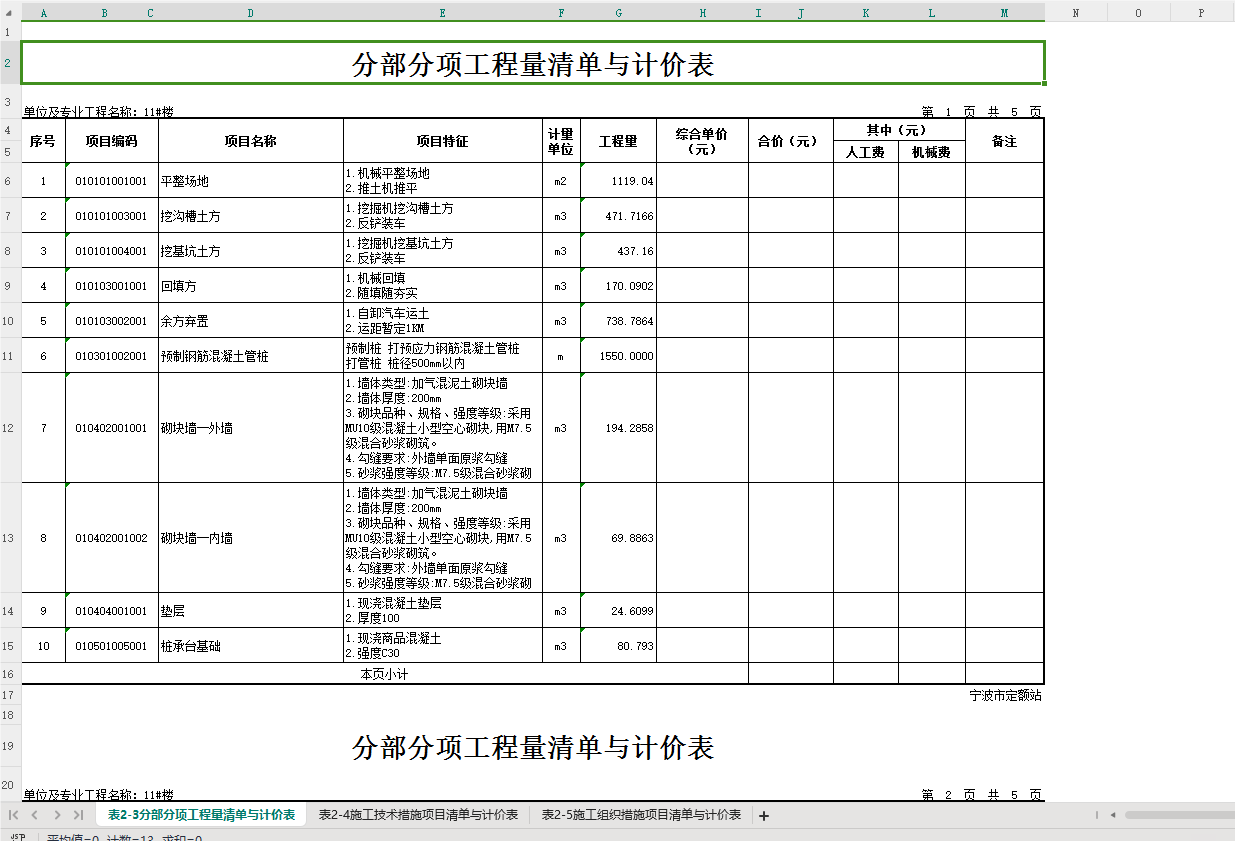Select the quantity cell 69.8863
The height and width of the screenshot is (841, 1235).
[x=618, y=538]
